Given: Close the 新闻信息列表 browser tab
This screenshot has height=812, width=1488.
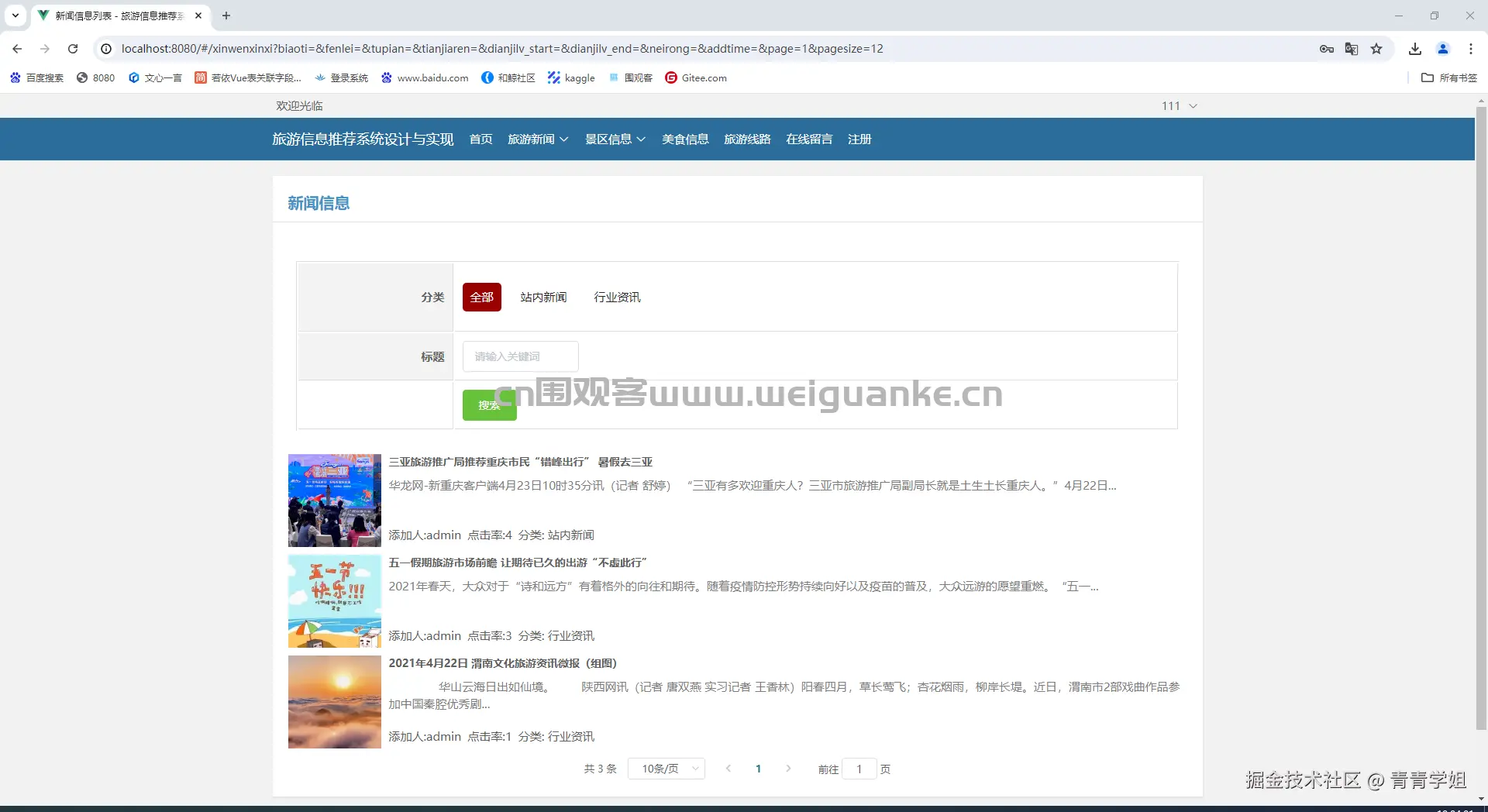Looking at the screenshot, I should coord(198,15).
